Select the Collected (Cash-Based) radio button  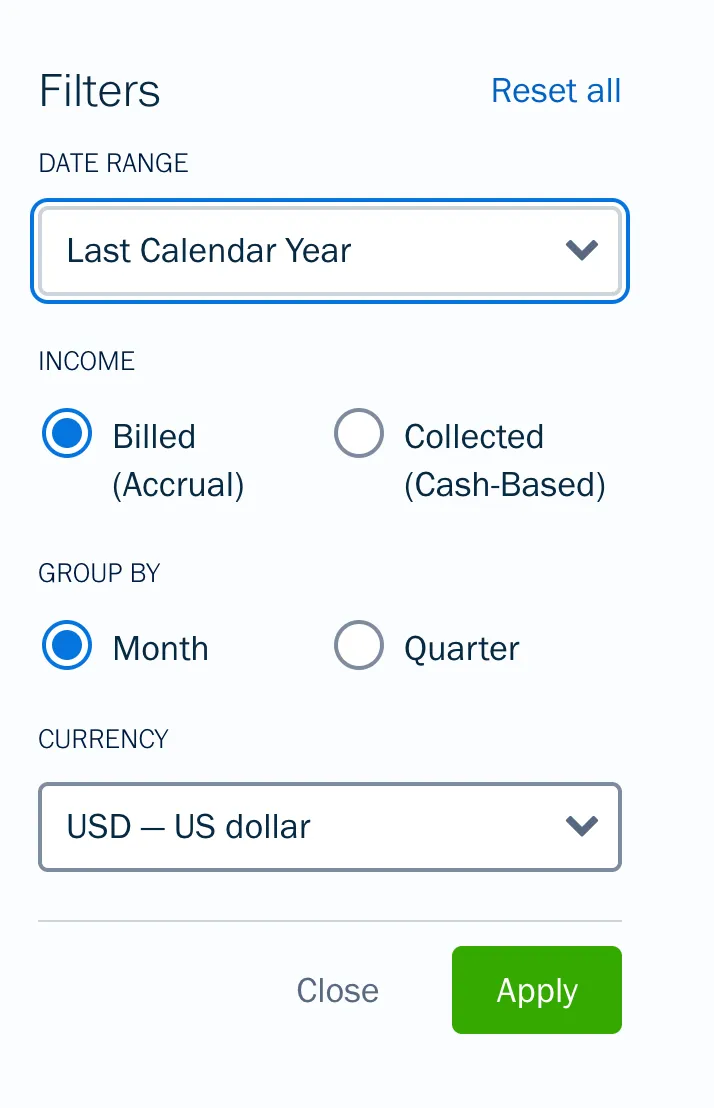point(358,435)
